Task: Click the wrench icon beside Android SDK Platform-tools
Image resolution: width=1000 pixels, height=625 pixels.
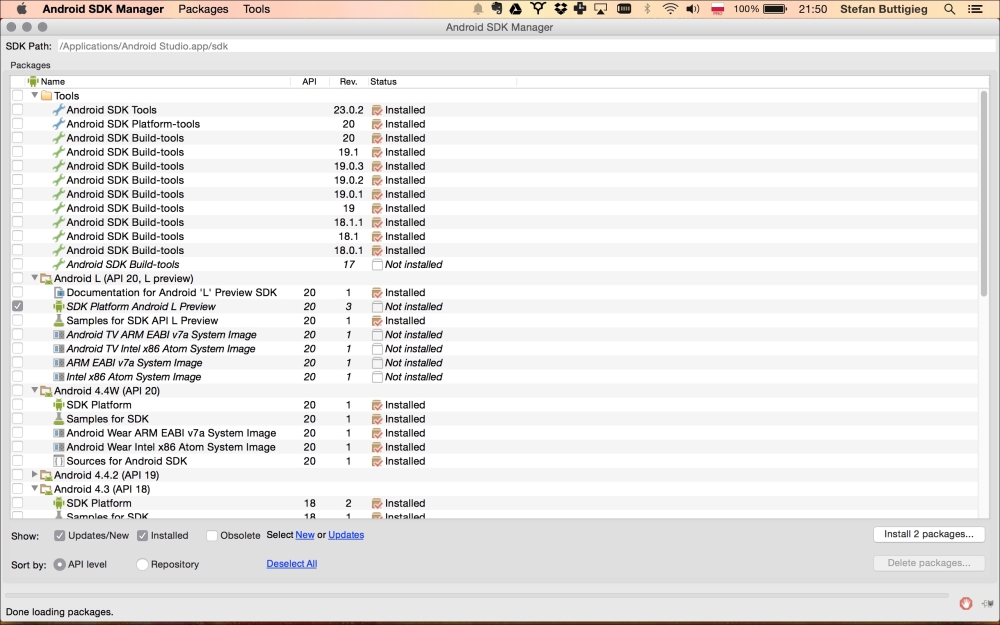Action: (58, 124)
